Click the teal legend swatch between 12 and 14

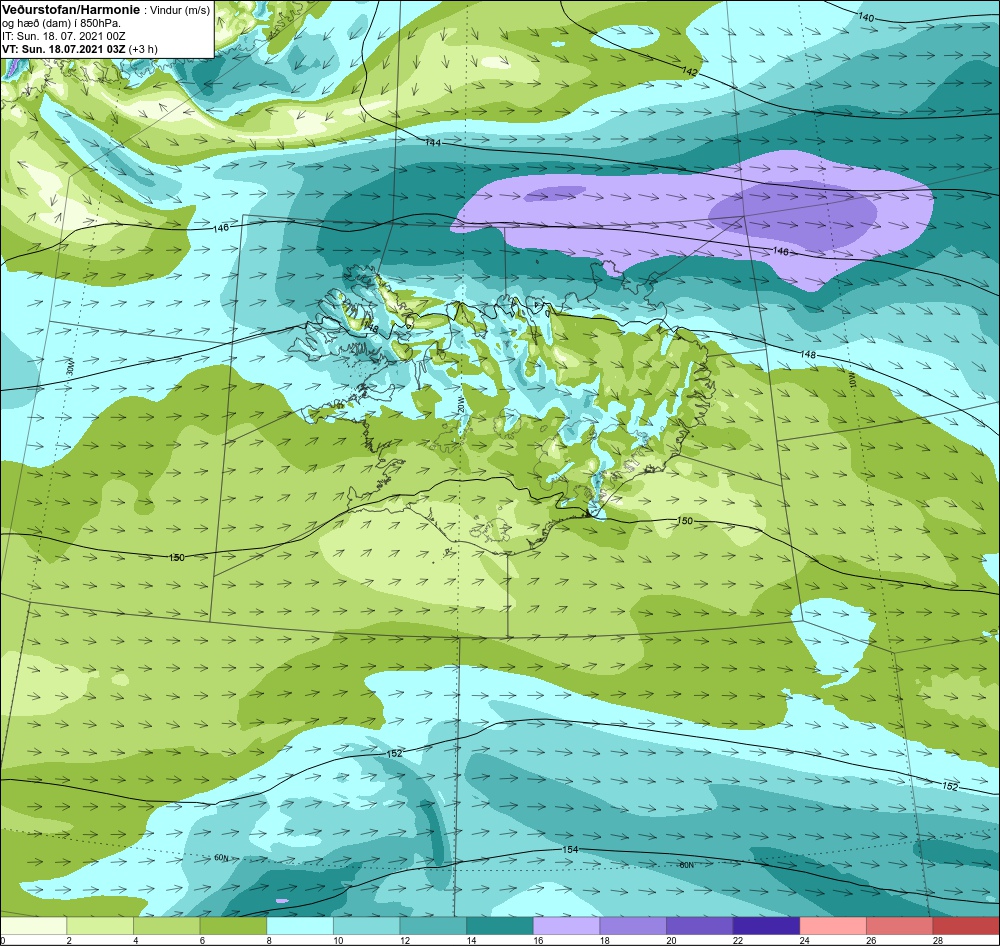[433, 925]
